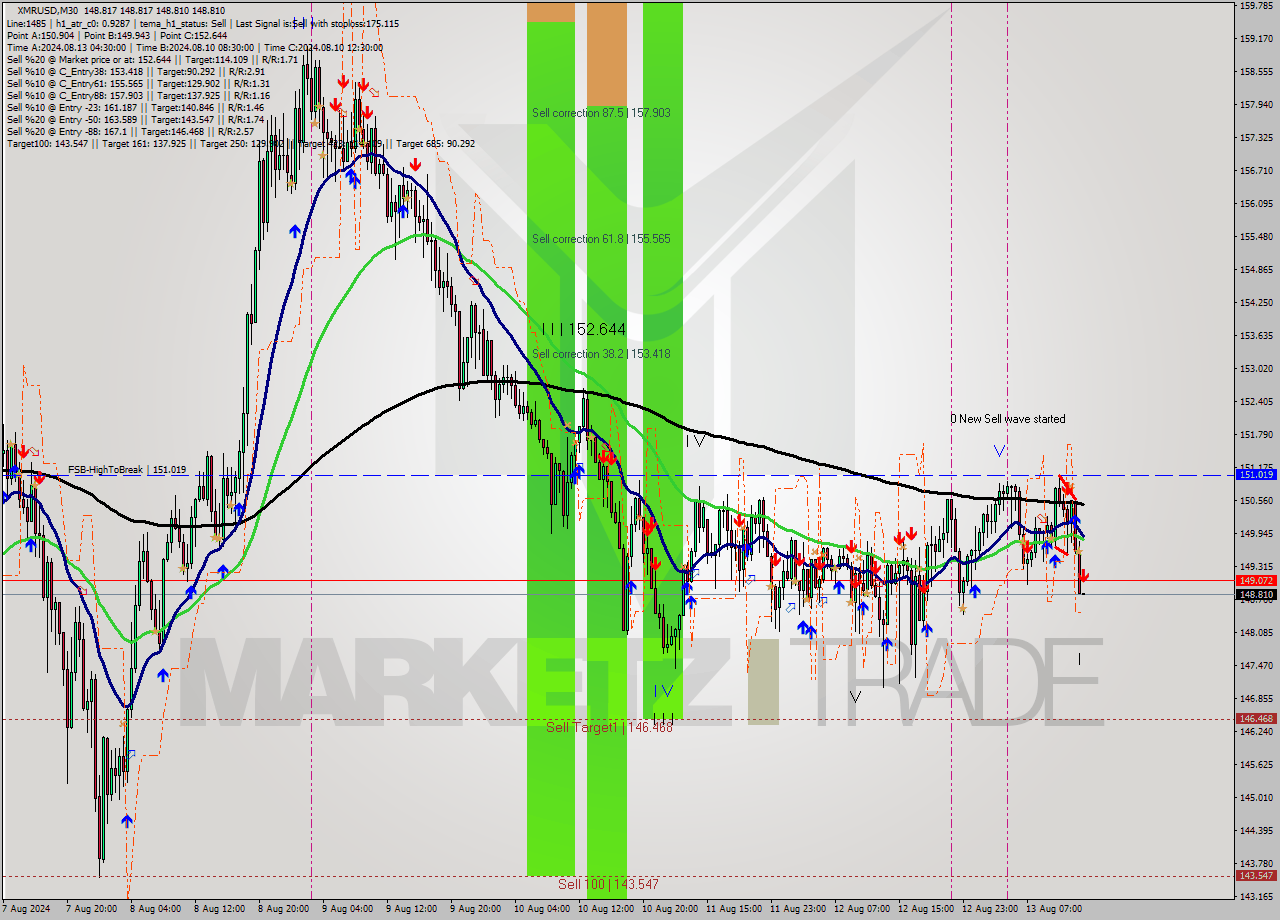Click the 152.405 level on price scale
The height and width of the screenshot is (920, 1280).
coord(1256,401)
